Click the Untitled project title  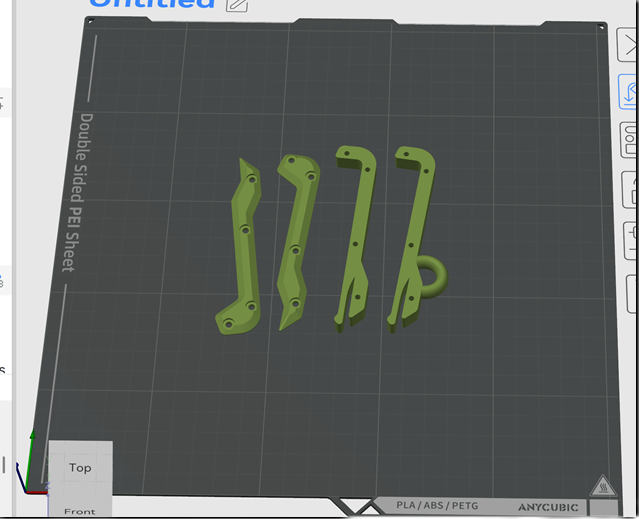152,4
